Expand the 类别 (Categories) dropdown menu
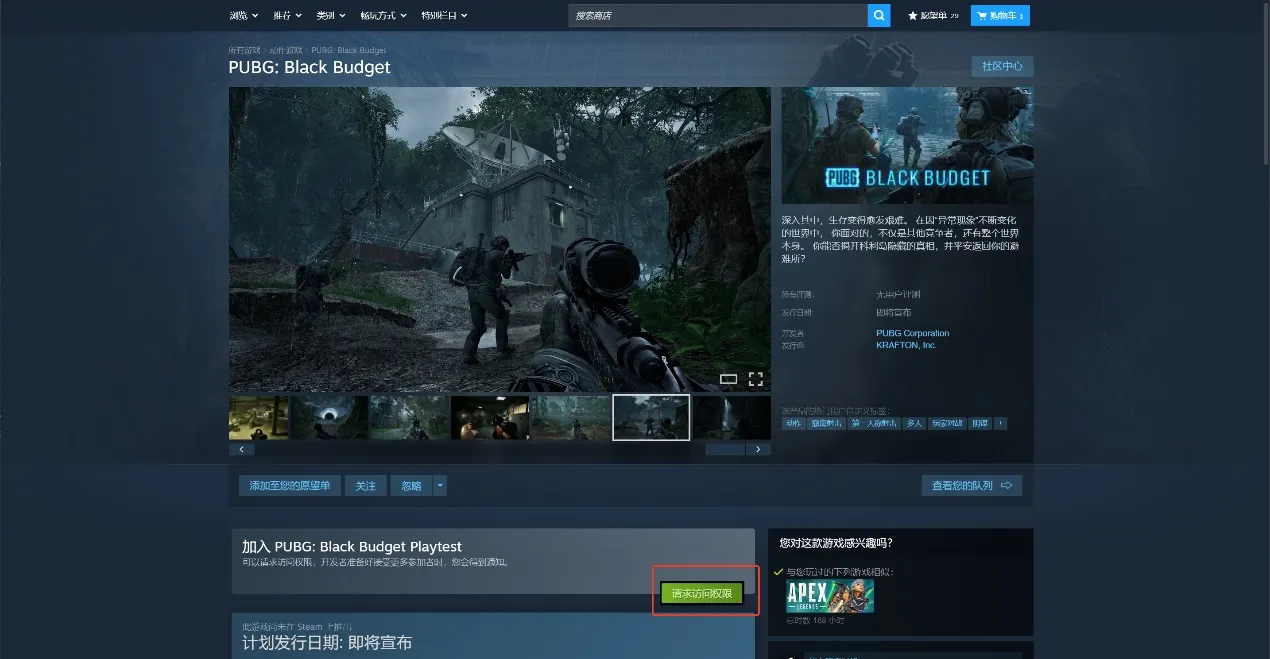This screenshot has height=659, width=1270. point(331,16)
